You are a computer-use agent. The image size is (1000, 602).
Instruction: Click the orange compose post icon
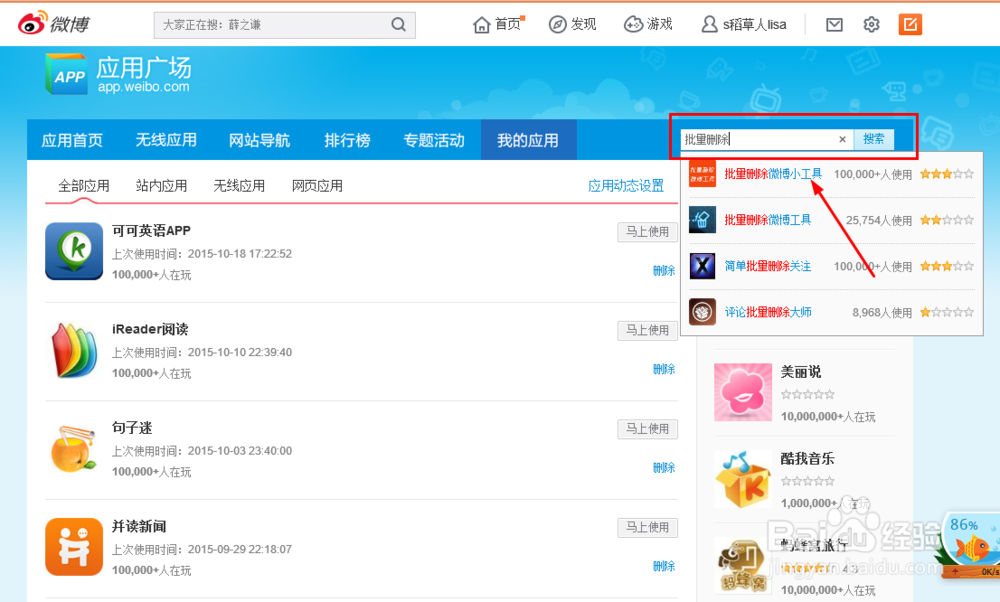tap(910, 24)
